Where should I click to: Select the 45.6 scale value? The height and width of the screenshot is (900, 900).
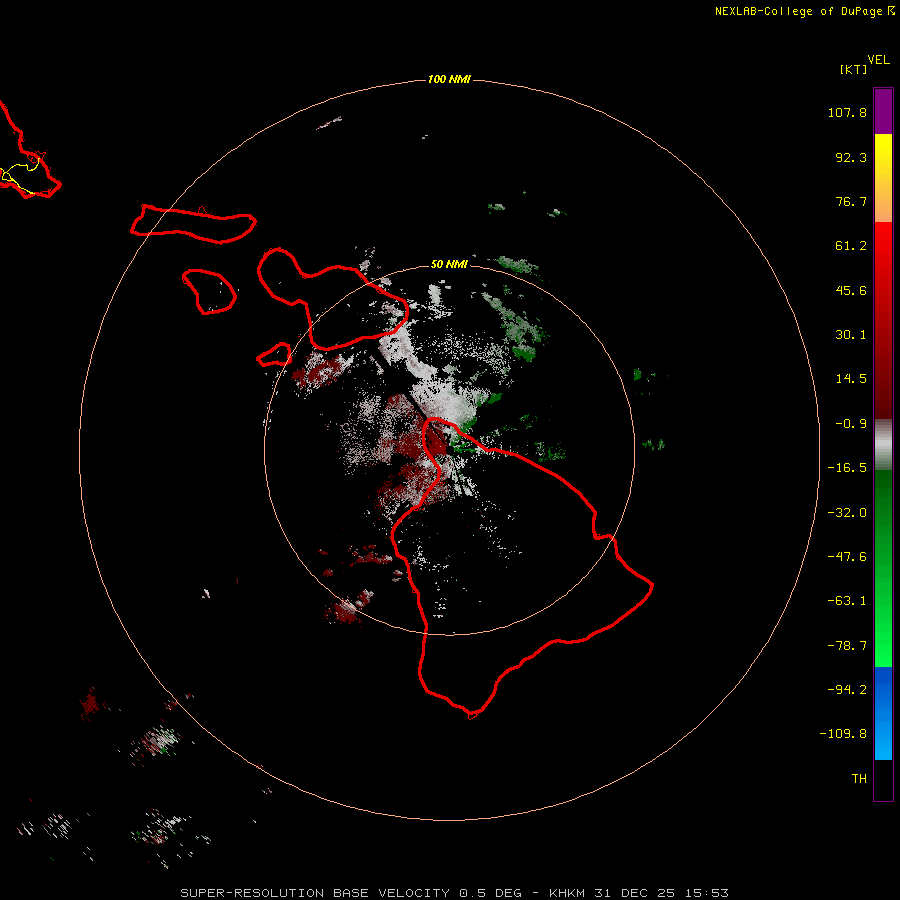point(851,290)
